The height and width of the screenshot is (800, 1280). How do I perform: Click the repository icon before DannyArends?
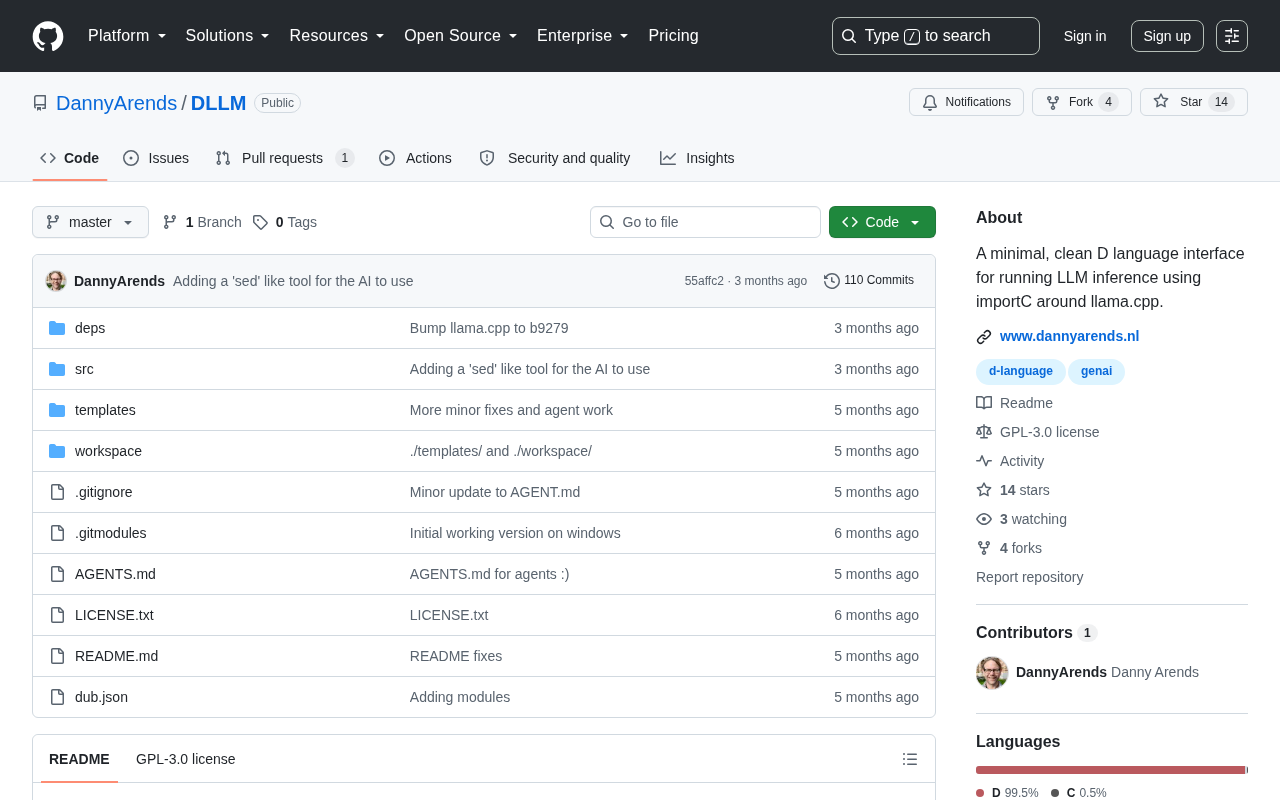[x=40, y=103]
